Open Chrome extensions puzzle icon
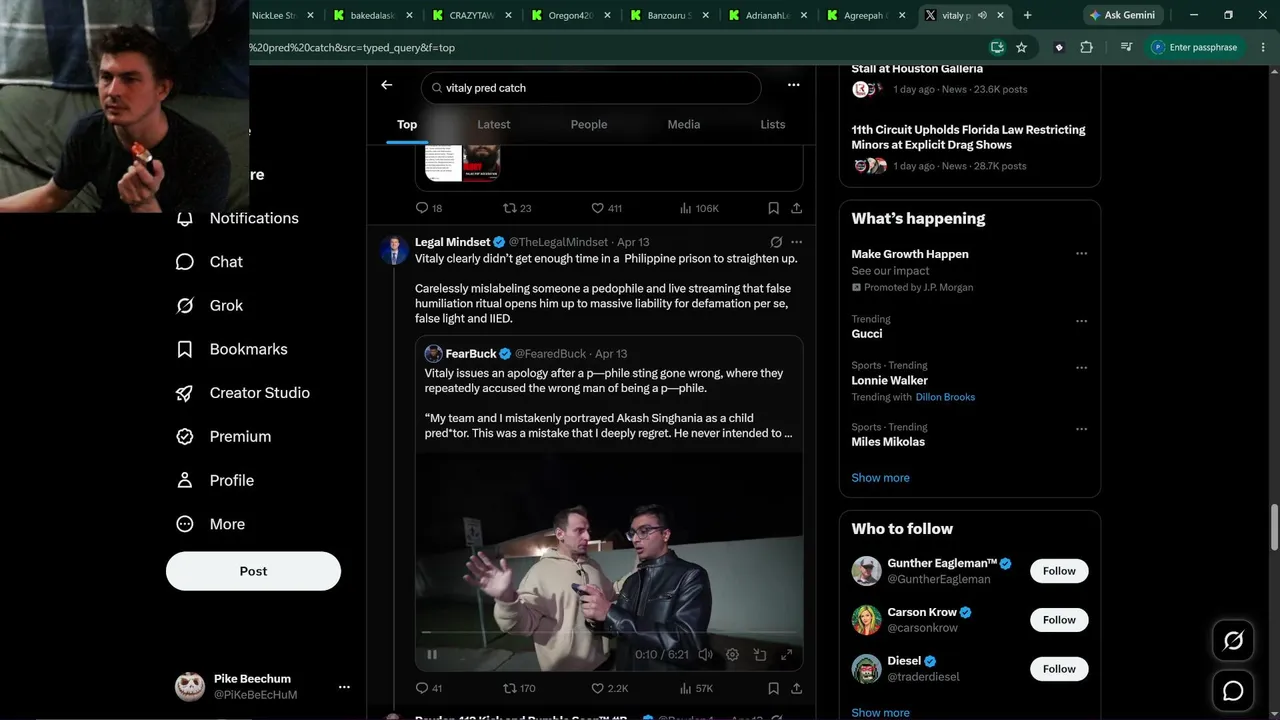 [x=1086, y=47]
